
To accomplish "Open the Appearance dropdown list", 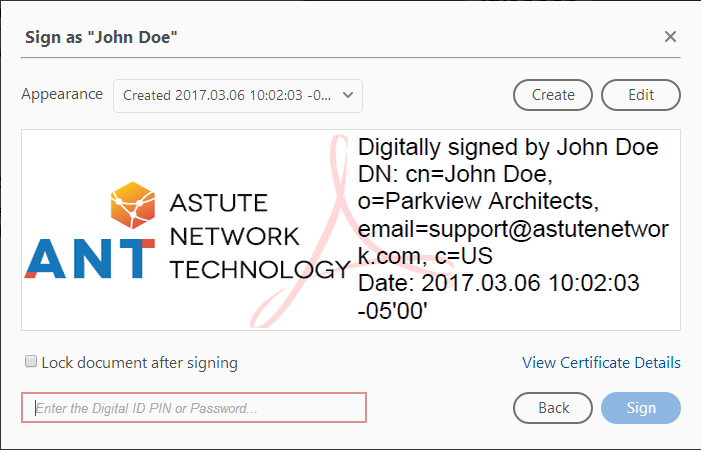I will click(x=237, y=95).
